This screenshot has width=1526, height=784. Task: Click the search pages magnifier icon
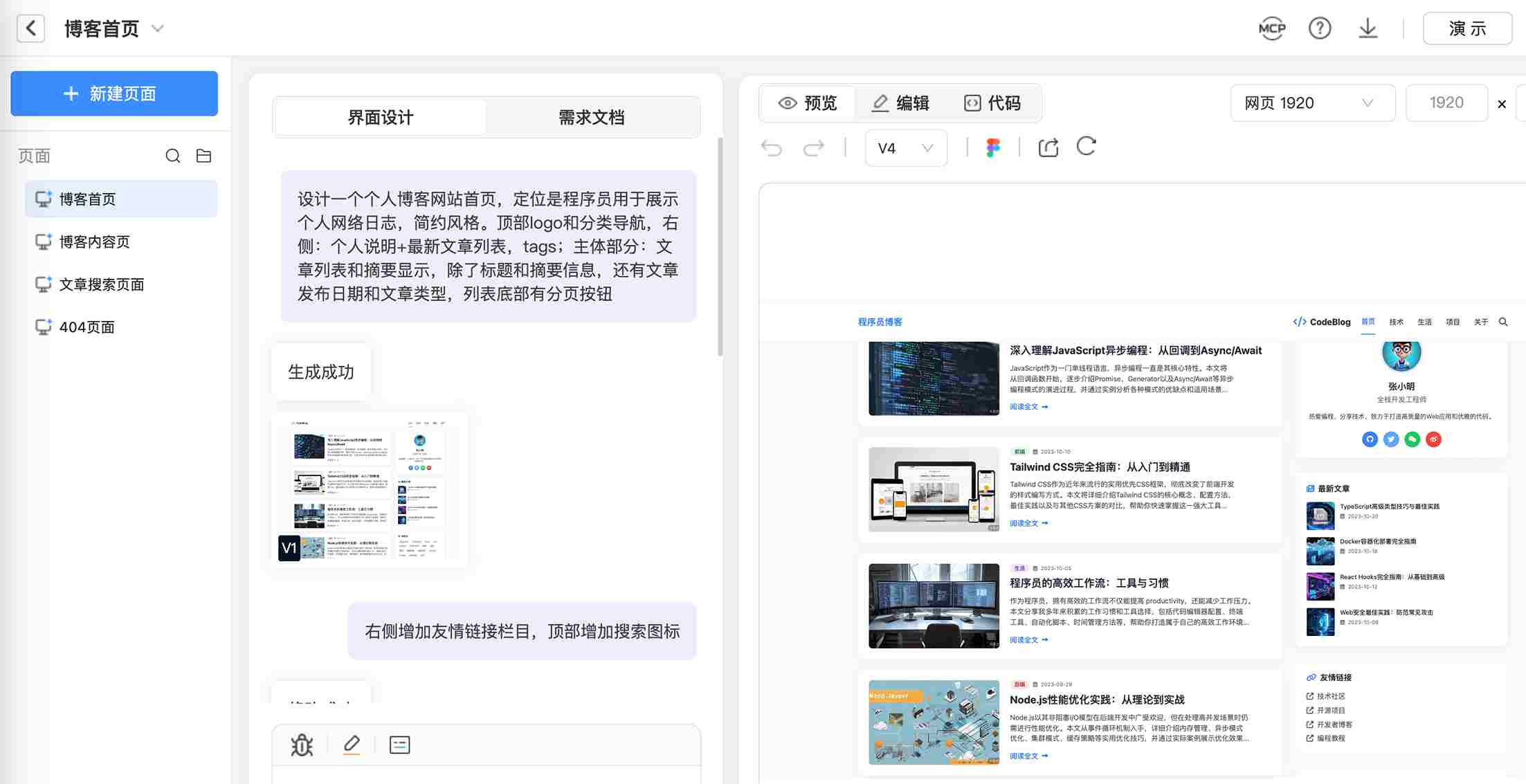(172, 156)
